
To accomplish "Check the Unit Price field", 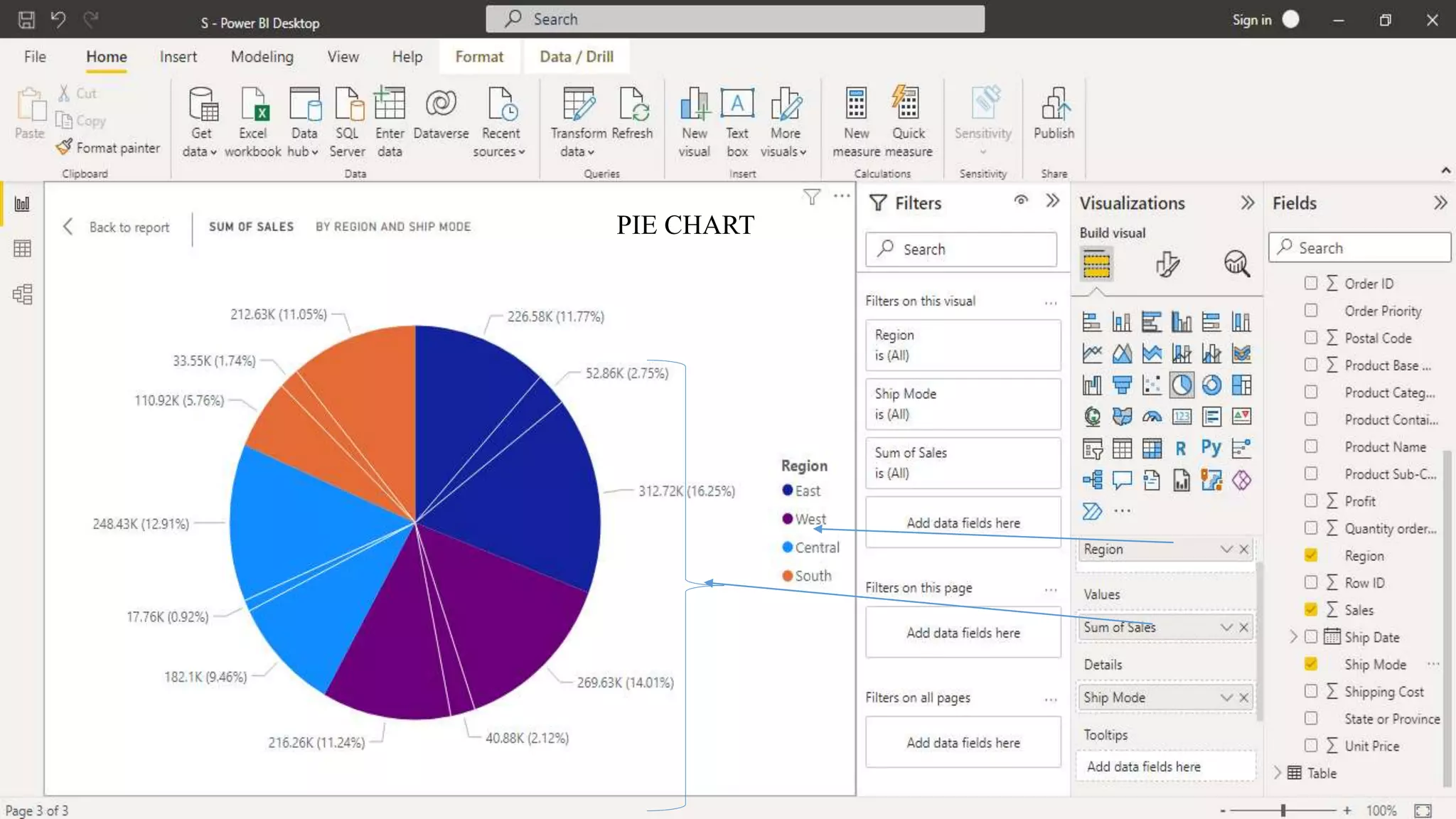I will coord(1311,745).
